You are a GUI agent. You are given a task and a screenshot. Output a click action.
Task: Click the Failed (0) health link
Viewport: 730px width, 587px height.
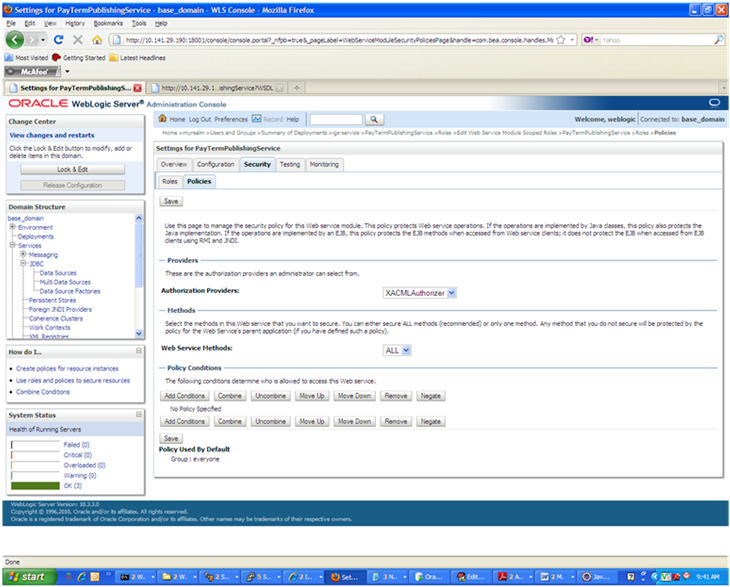[x=76, y=445]
